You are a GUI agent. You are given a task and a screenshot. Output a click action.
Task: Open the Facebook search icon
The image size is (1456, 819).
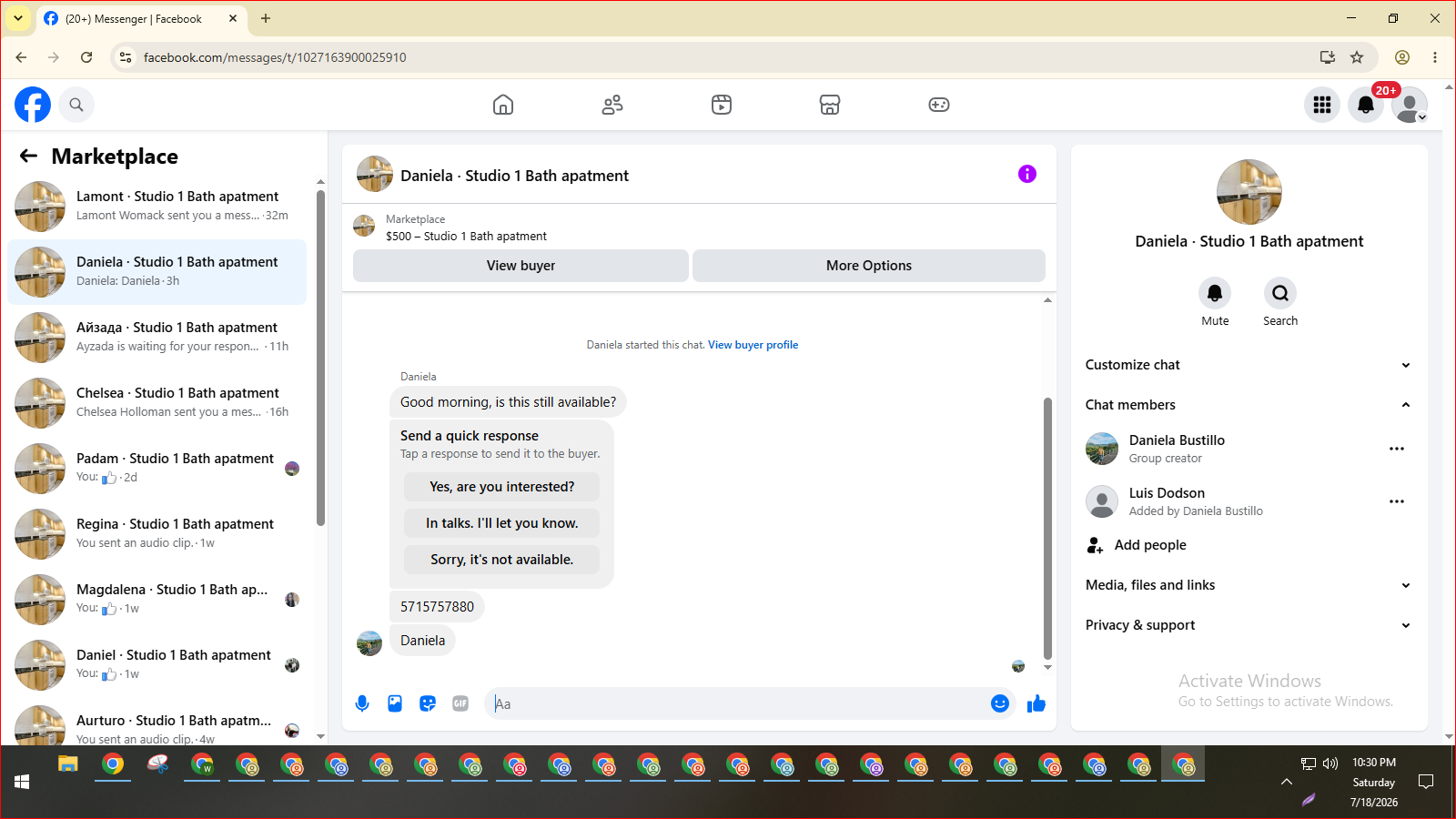[x=76, y=105]
